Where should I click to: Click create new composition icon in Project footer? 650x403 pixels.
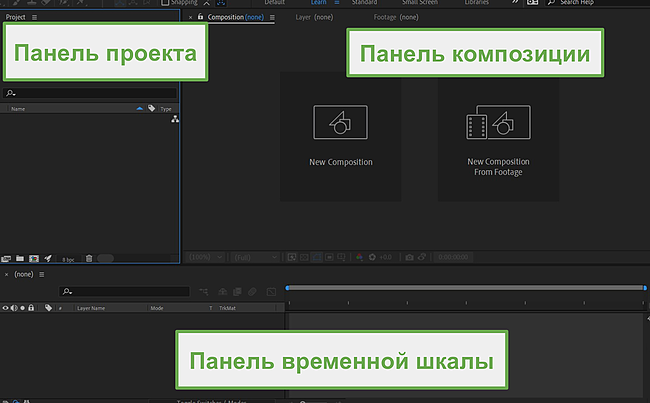coord(34,259)
